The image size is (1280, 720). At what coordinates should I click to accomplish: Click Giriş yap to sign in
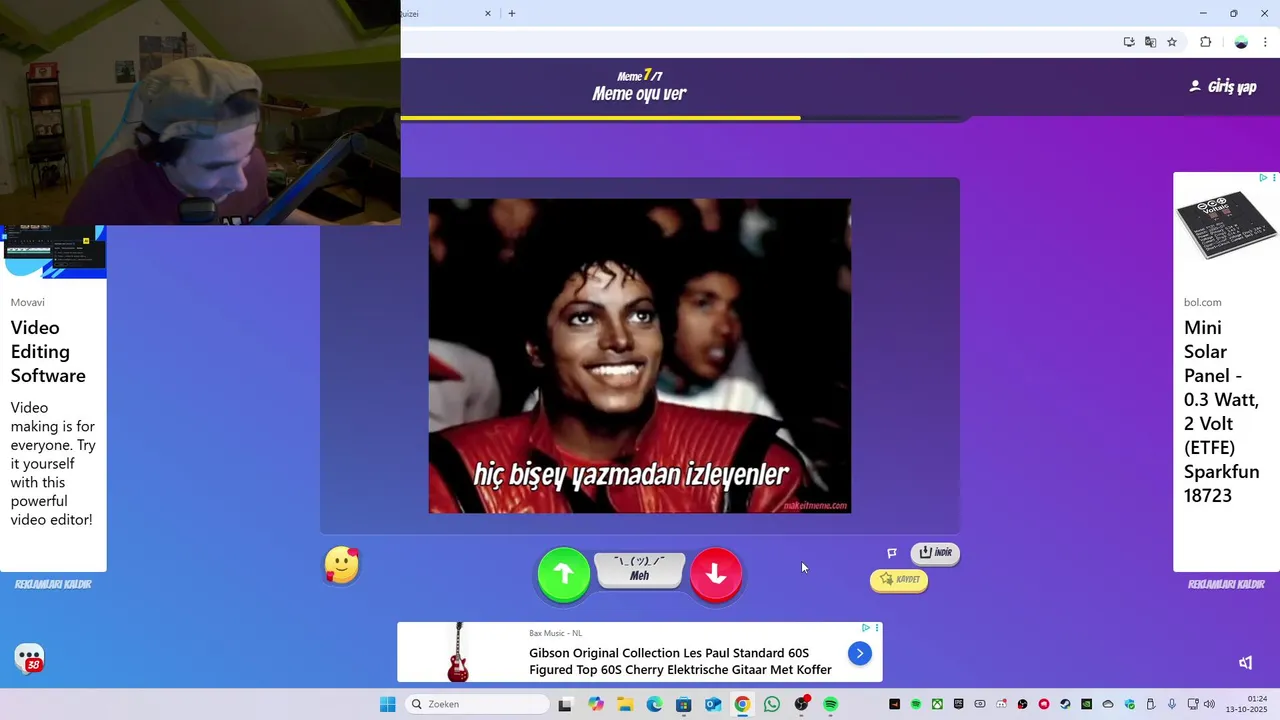(x=1222, y=87)
